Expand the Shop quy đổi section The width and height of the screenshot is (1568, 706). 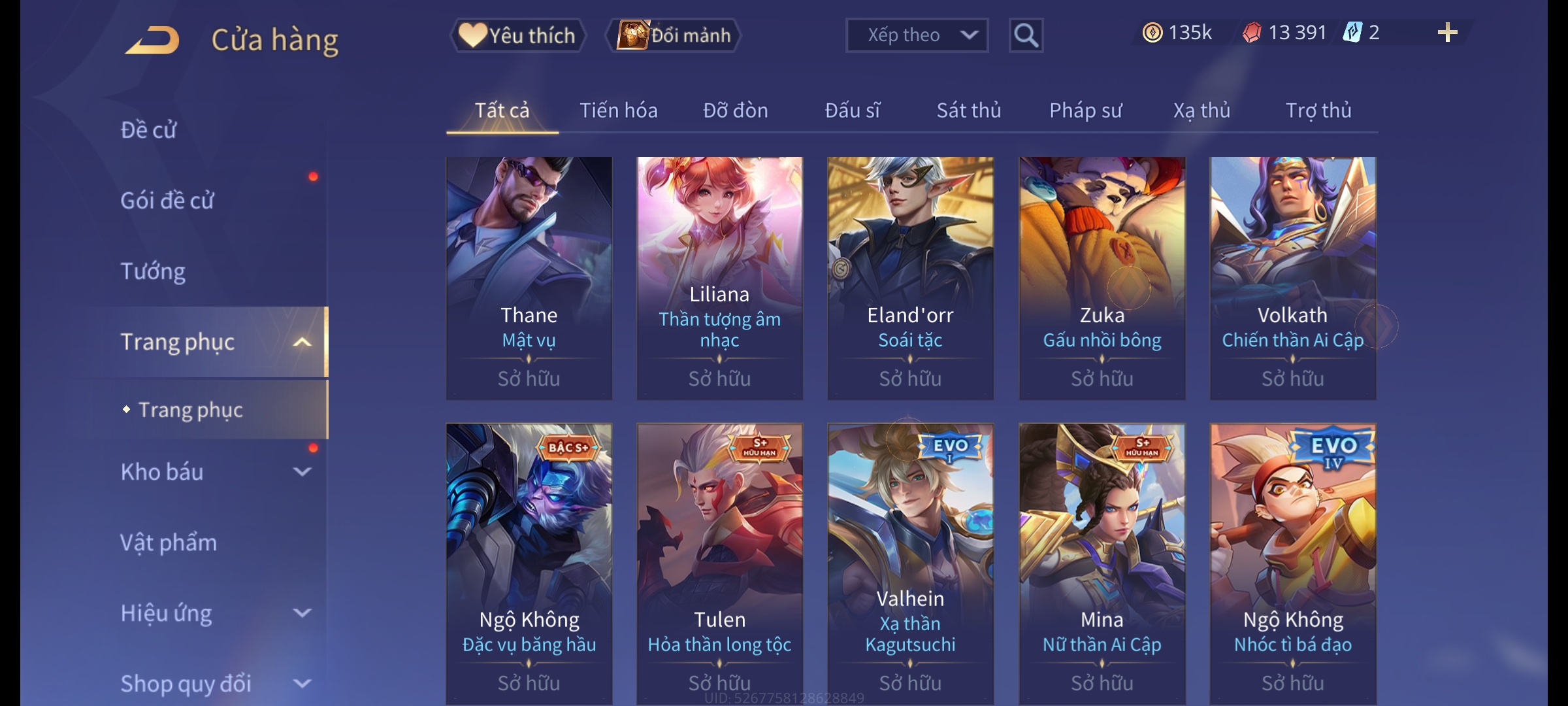click(302, 683)
